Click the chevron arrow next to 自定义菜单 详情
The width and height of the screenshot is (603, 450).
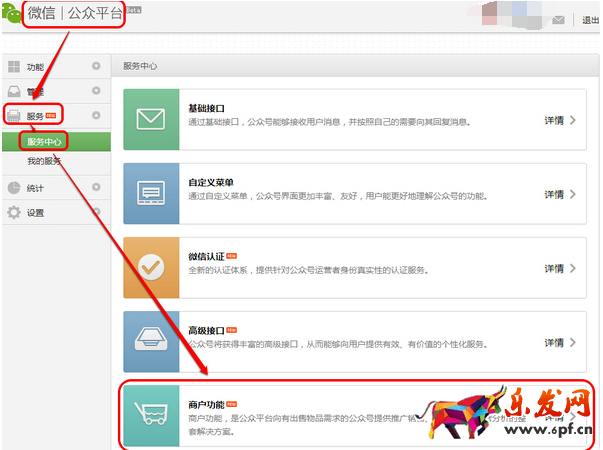573,194
